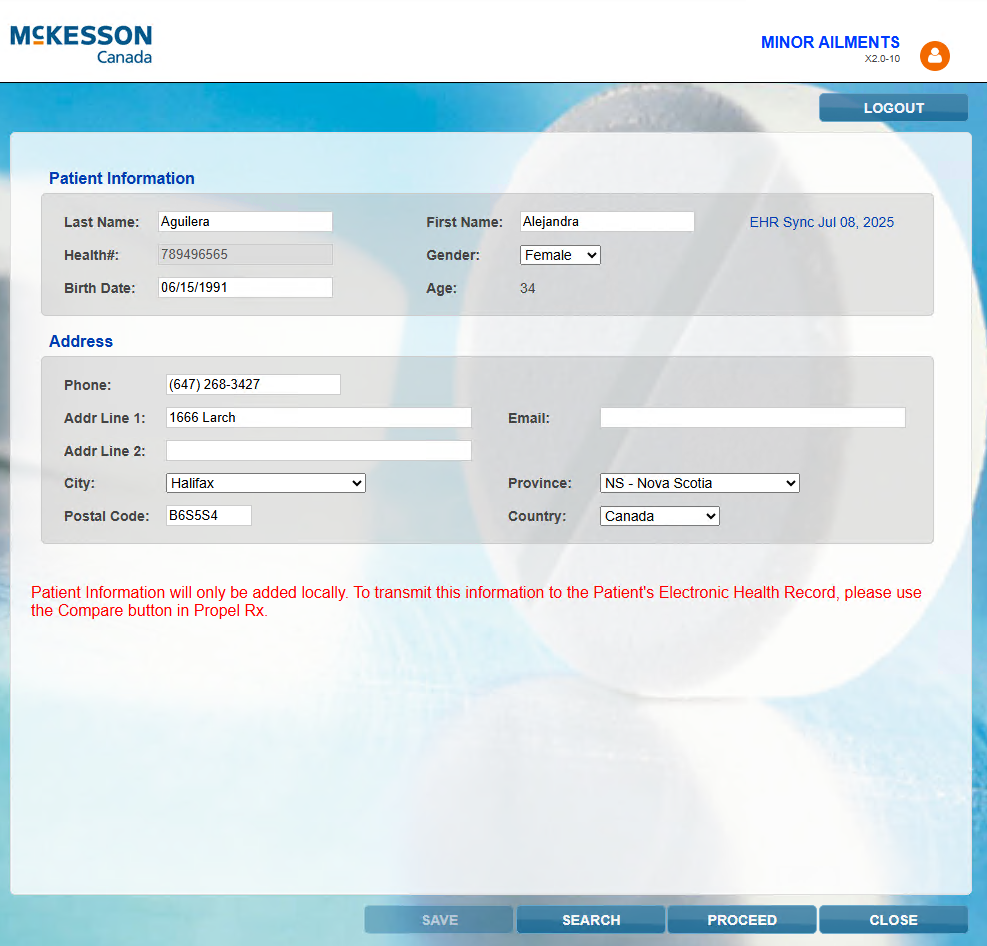Viewport: 987px width, 946px height.
Task: Click the SAVE button
Action: pos(439,920)
